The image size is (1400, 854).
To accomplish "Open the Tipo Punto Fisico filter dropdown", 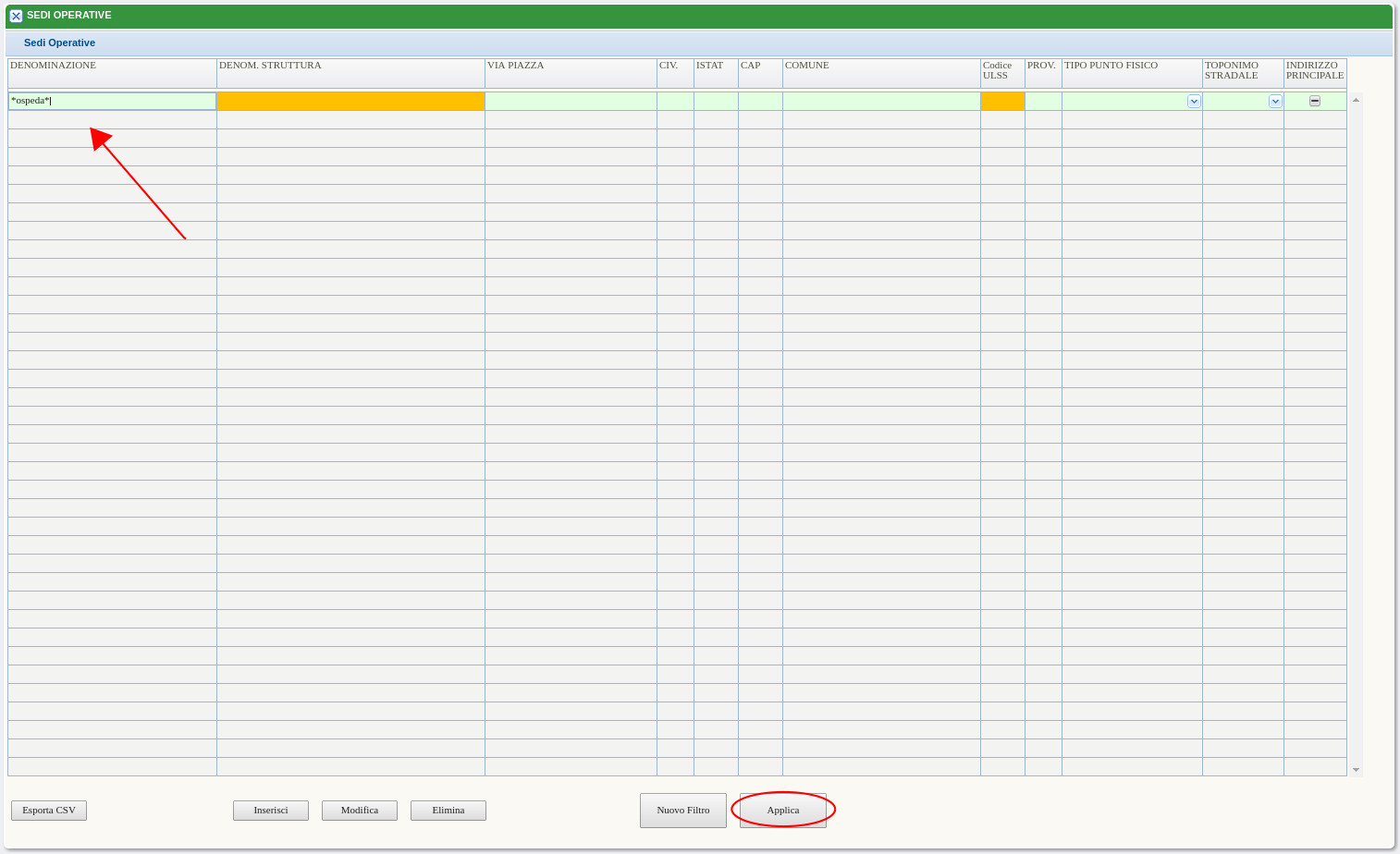I will click(1194, 102).
